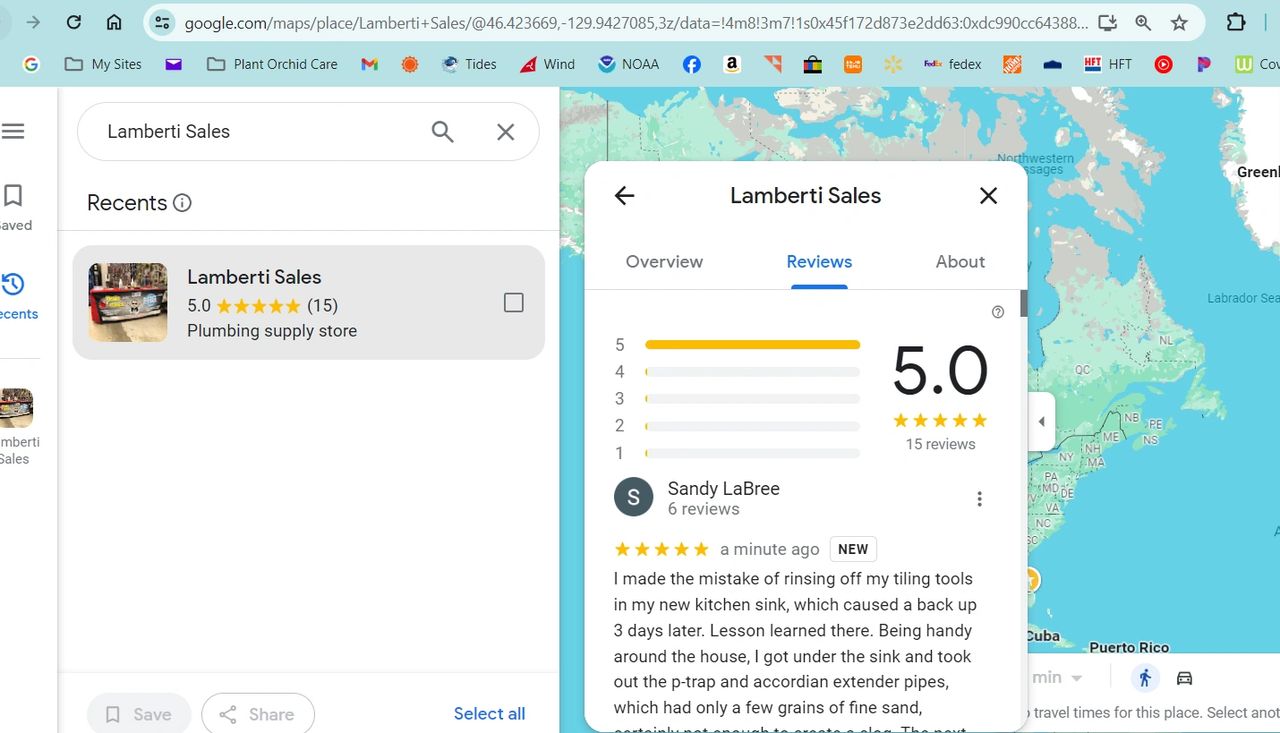Open the fedex bookmark
1280x733 pixels.
click(x=952, y=64)
